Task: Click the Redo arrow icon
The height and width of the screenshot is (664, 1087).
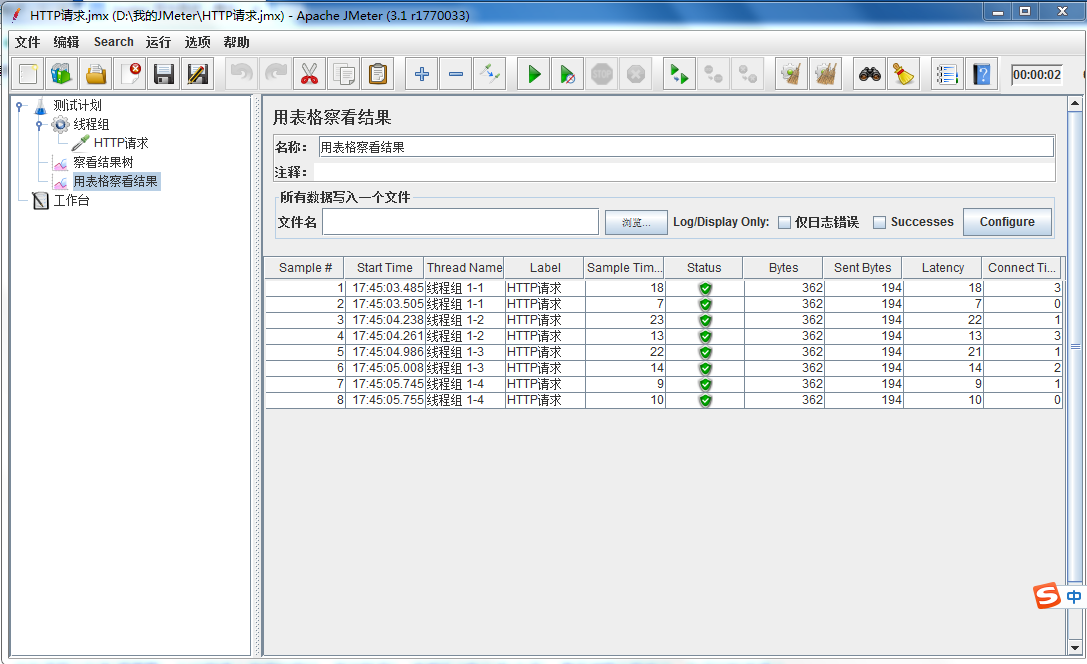Action: [x=276, y=74]
